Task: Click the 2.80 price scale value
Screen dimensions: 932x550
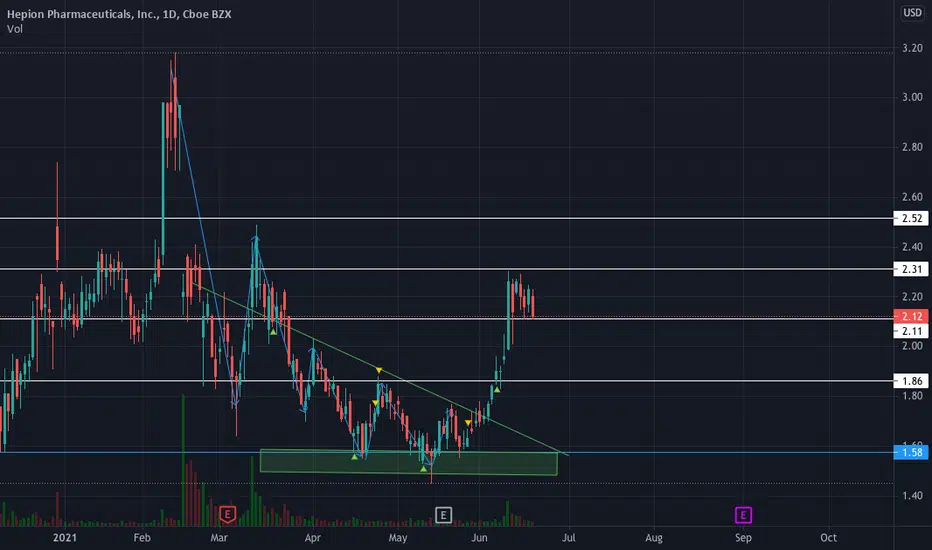Action: [912, 147]
